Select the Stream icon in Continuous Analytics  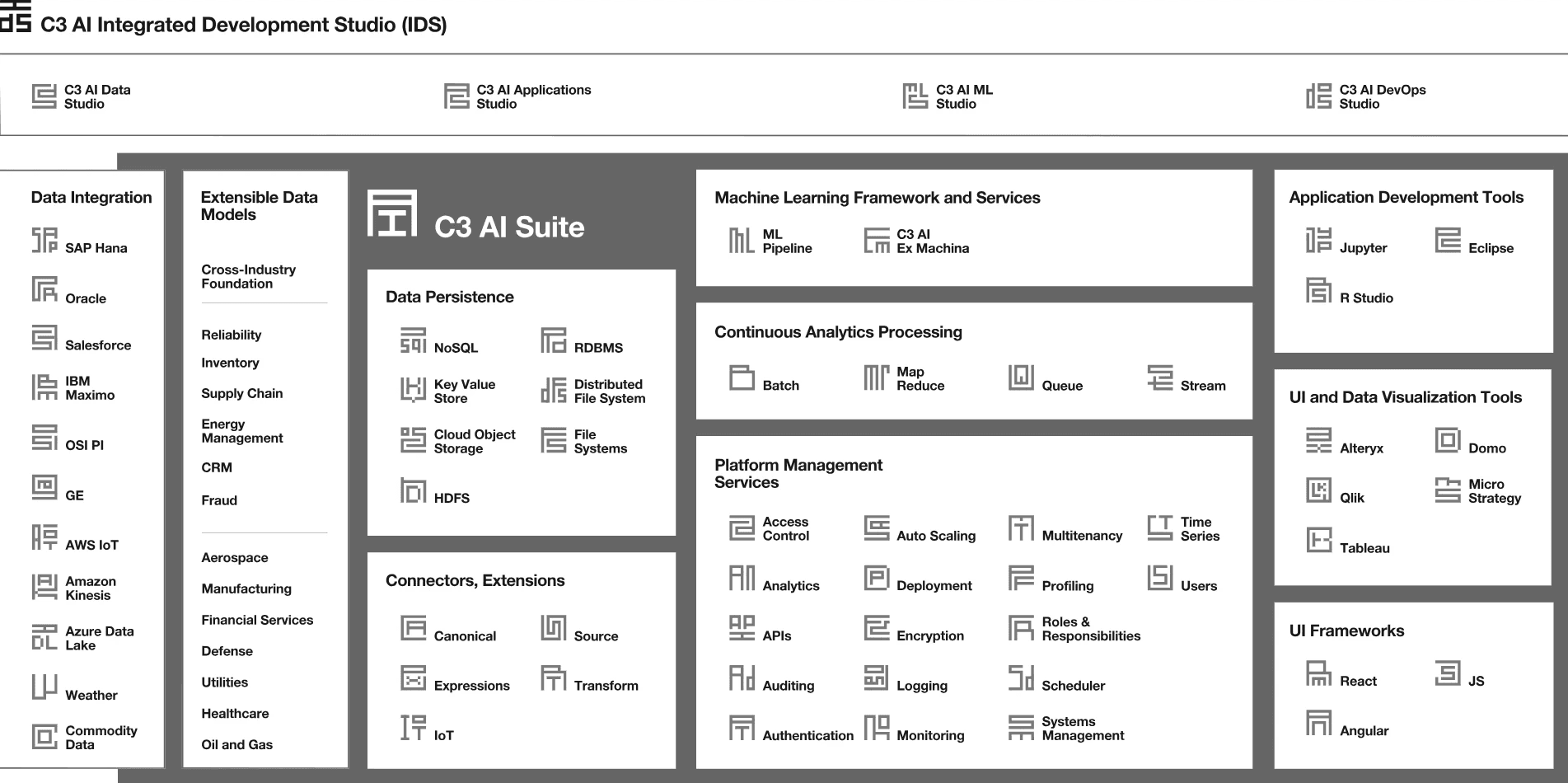(x=1160, y=377)
